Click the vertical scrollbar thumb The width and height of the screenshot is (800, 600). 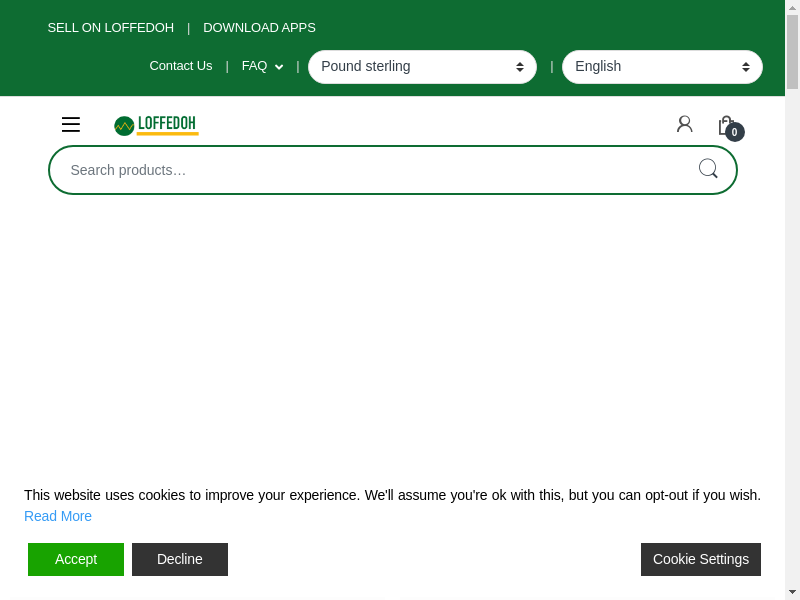click(x=792, y=52)
